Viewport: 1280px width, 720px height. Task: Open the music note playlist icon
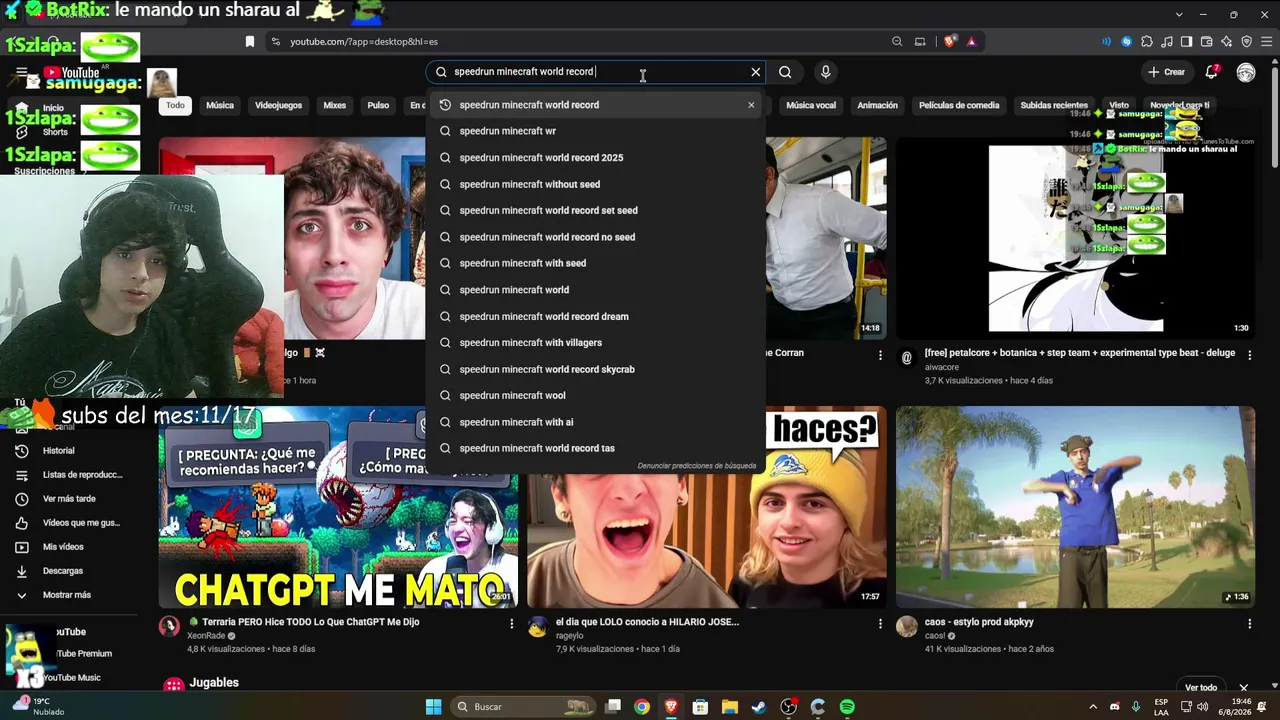pos(1167,42)
